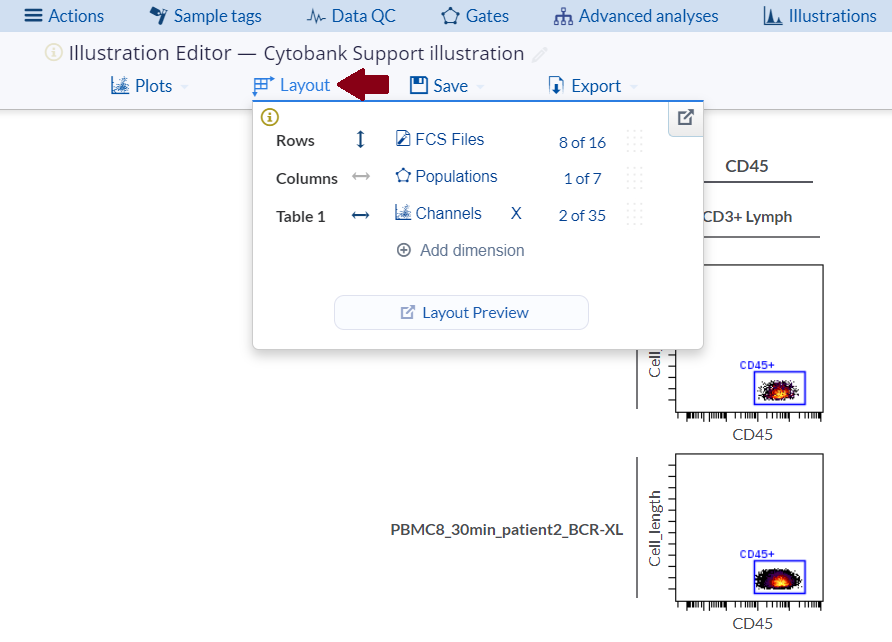Click the info icon beside the Illustration Editor title
Image resolution: width=892 pixels, height=642 pixels.
(x=54, y=53)
